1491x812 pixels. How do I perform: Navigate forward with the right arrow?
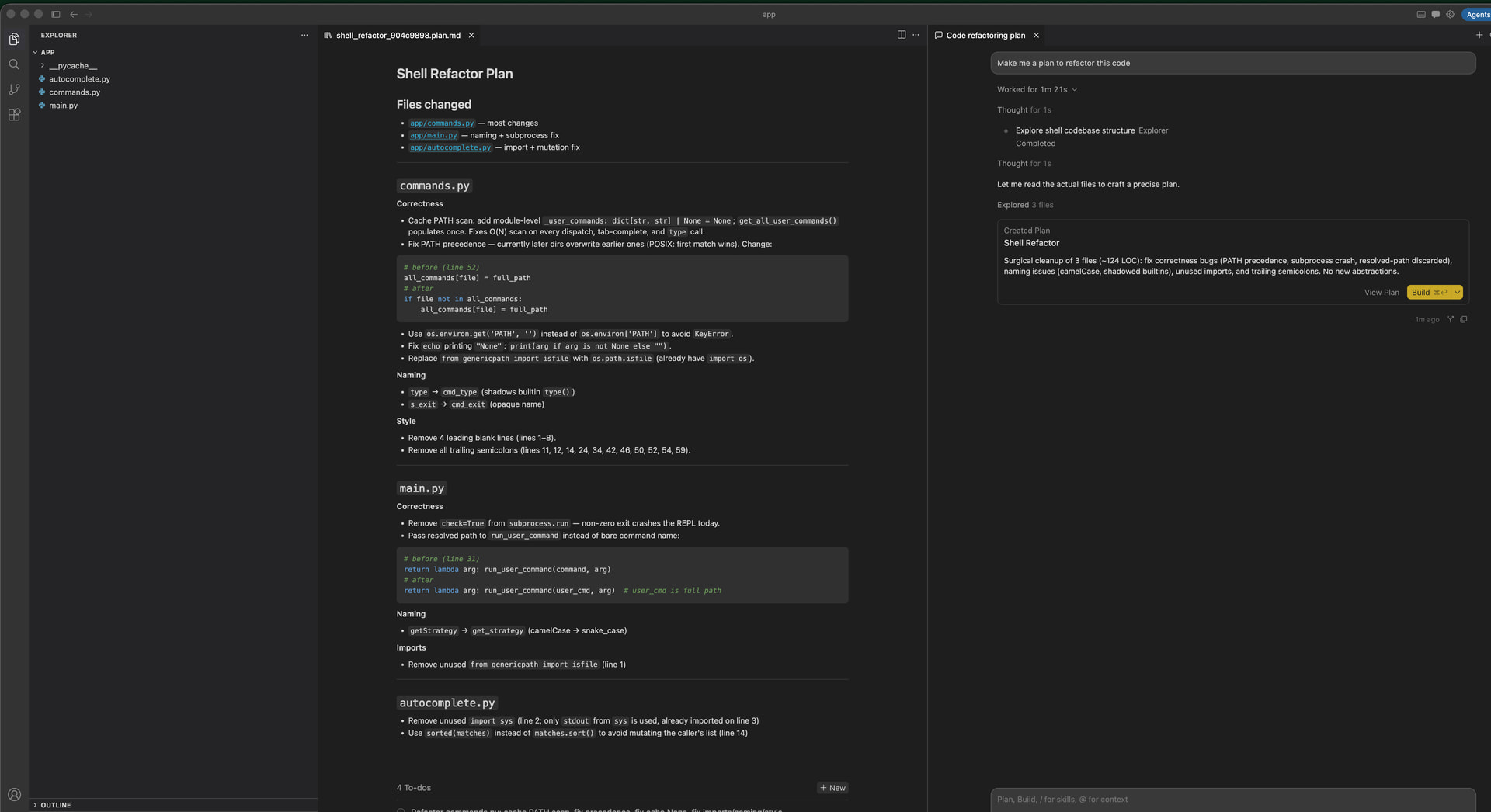coord(89,14)
